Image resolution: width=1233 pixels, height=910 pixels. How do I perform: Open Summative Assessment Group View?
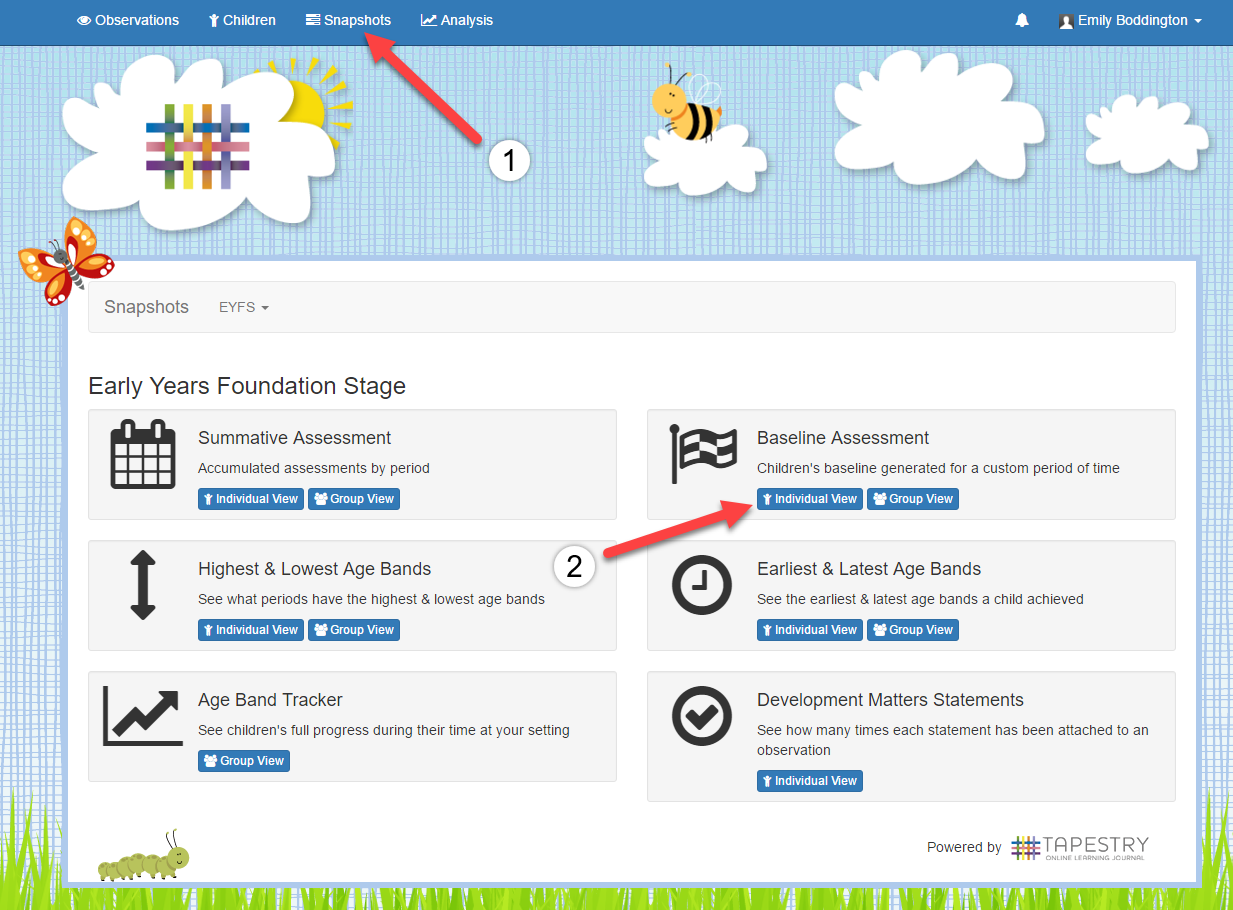click(354, 499)
